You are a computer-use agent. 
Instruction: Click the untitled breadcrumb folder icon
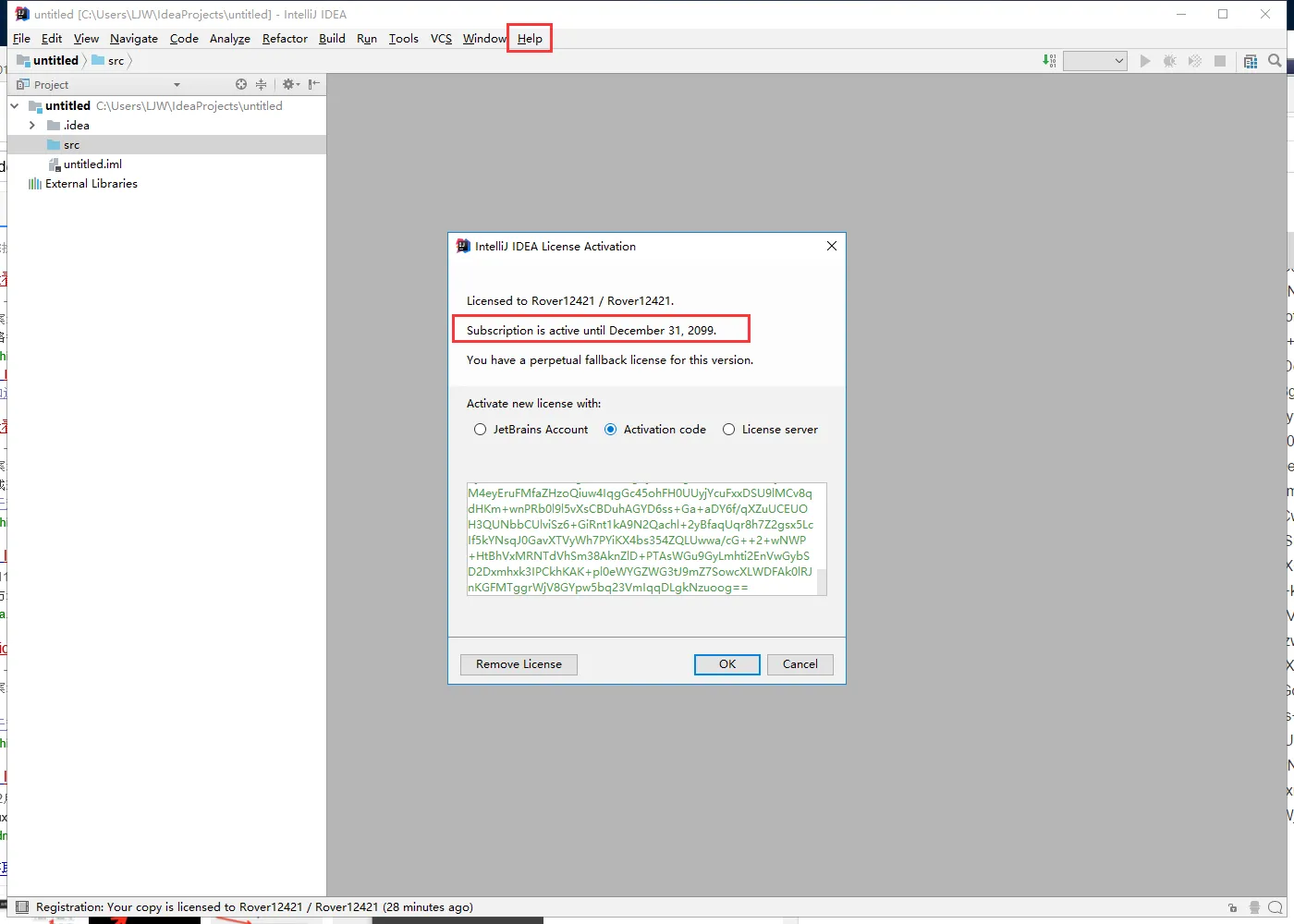tap(23, 60)
